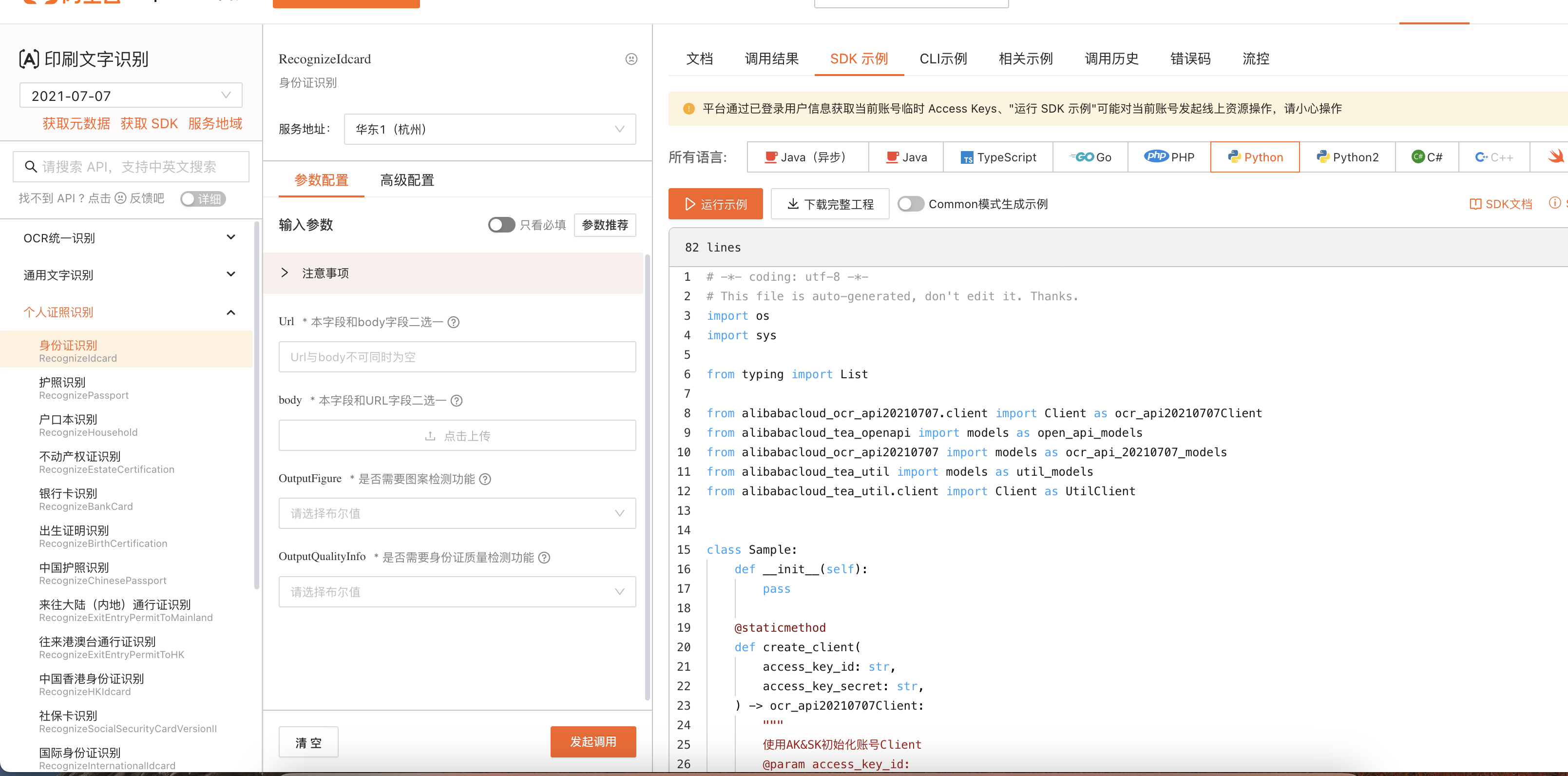Click the 下载完整工程 button
Image resolution: width=1568 pixels, height=776 pixels.
coord(830,204)
